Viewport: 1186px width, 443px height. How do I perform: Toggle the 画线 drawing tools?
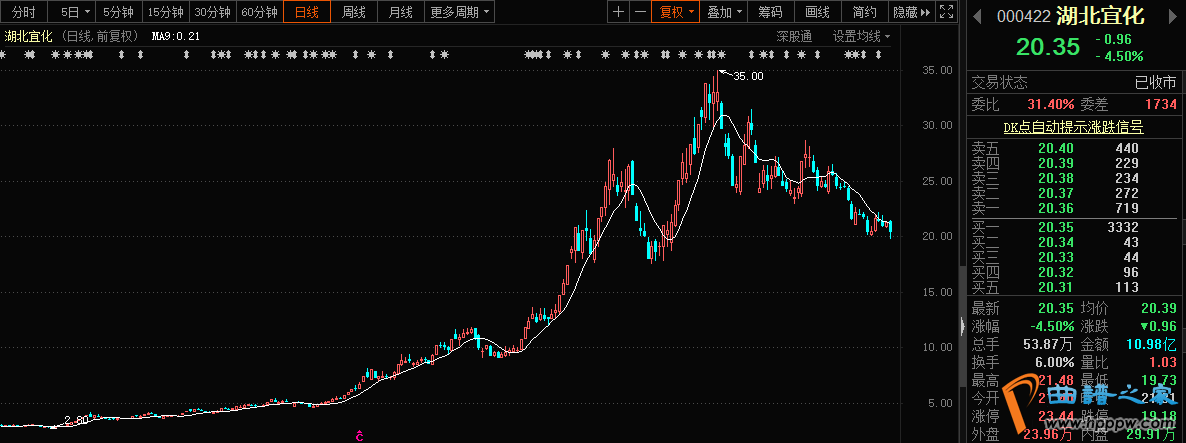[817, 12]
